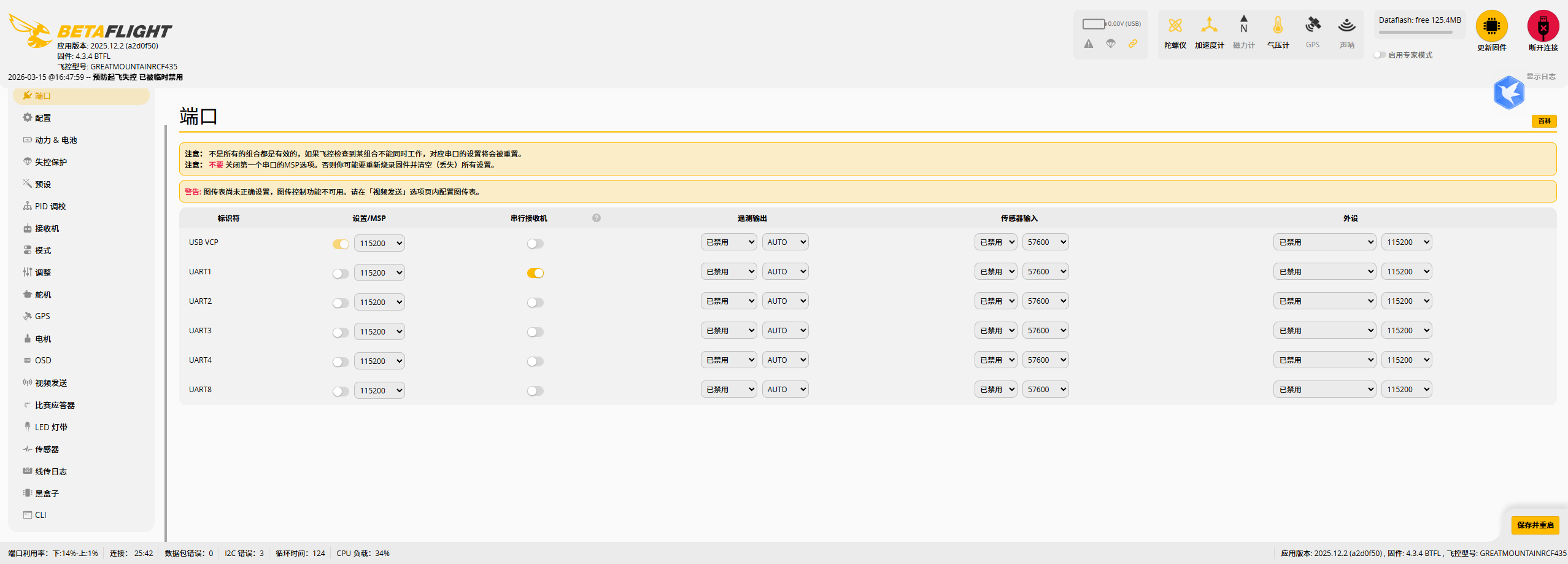Click the gyroscope (陀螺仪) sensor icon
The image size is (1568, 564).
1175,26
